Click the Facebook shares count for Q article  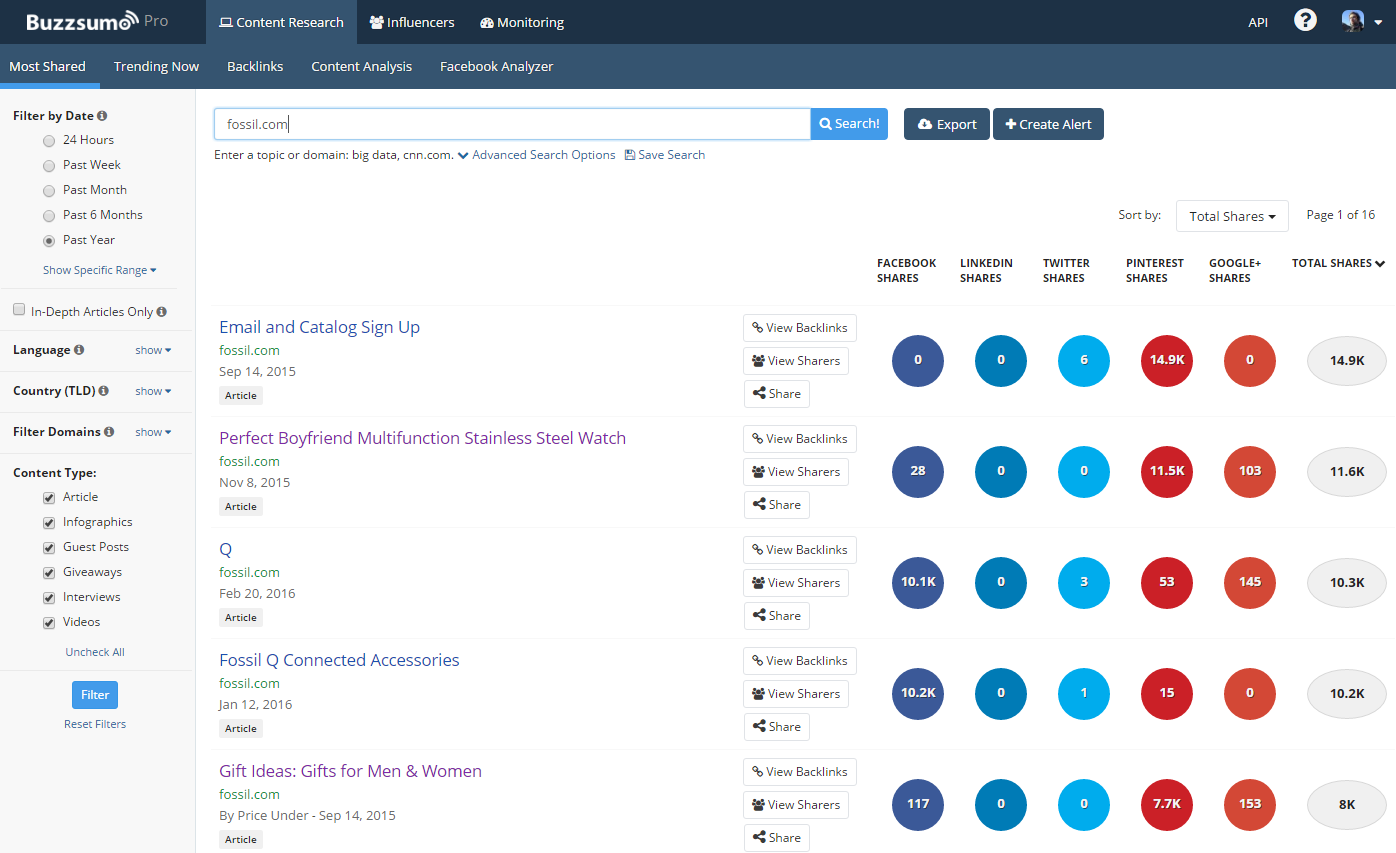tap(917, 582)
